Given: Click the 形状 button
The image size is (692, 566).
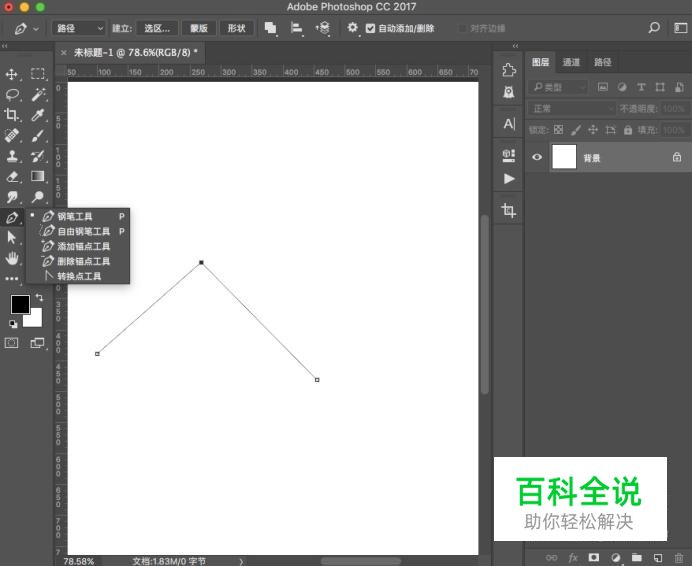Looking at the screenshot, I should click(237, 28).
